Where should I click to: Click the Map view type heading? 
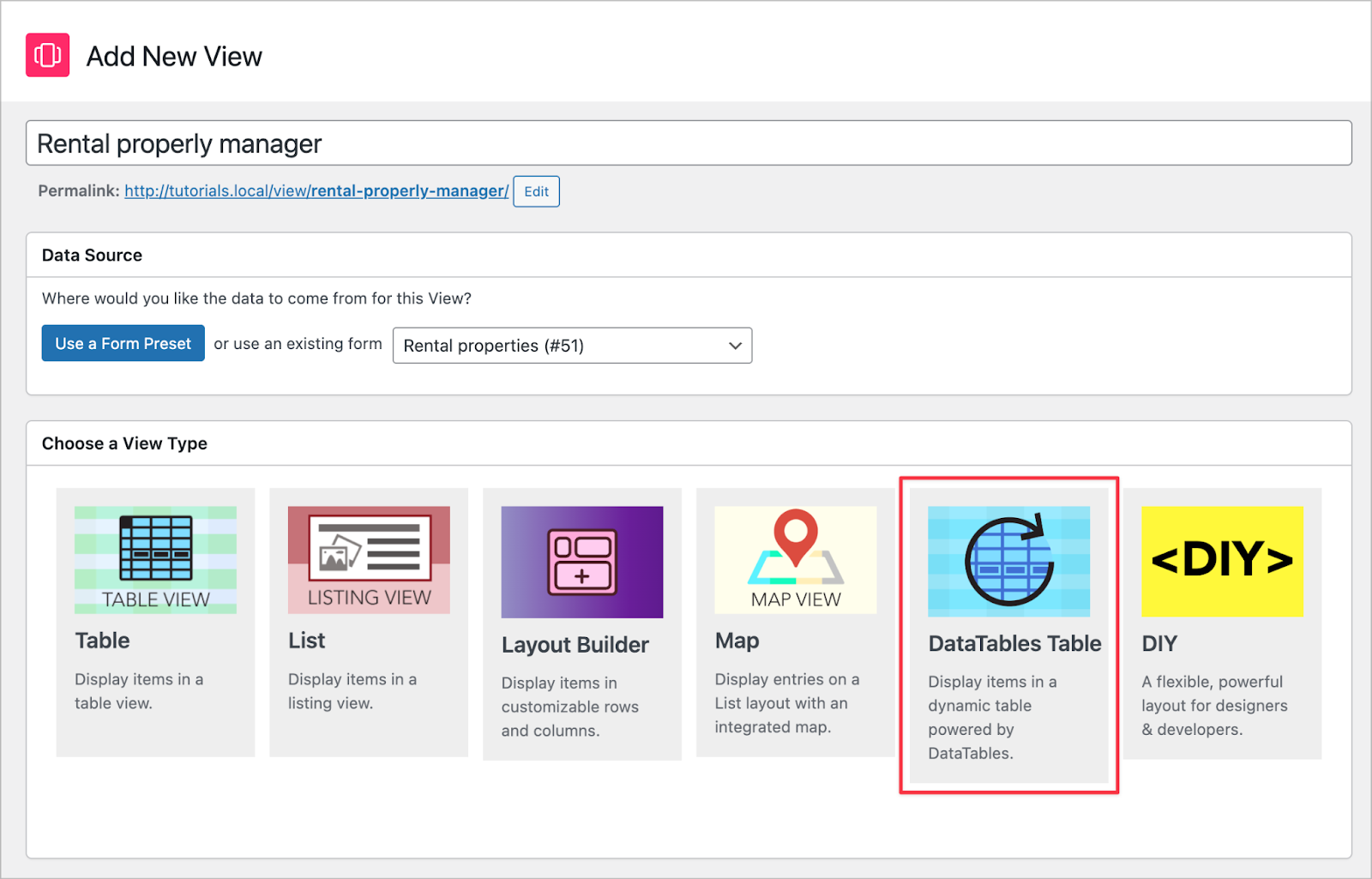737,641
